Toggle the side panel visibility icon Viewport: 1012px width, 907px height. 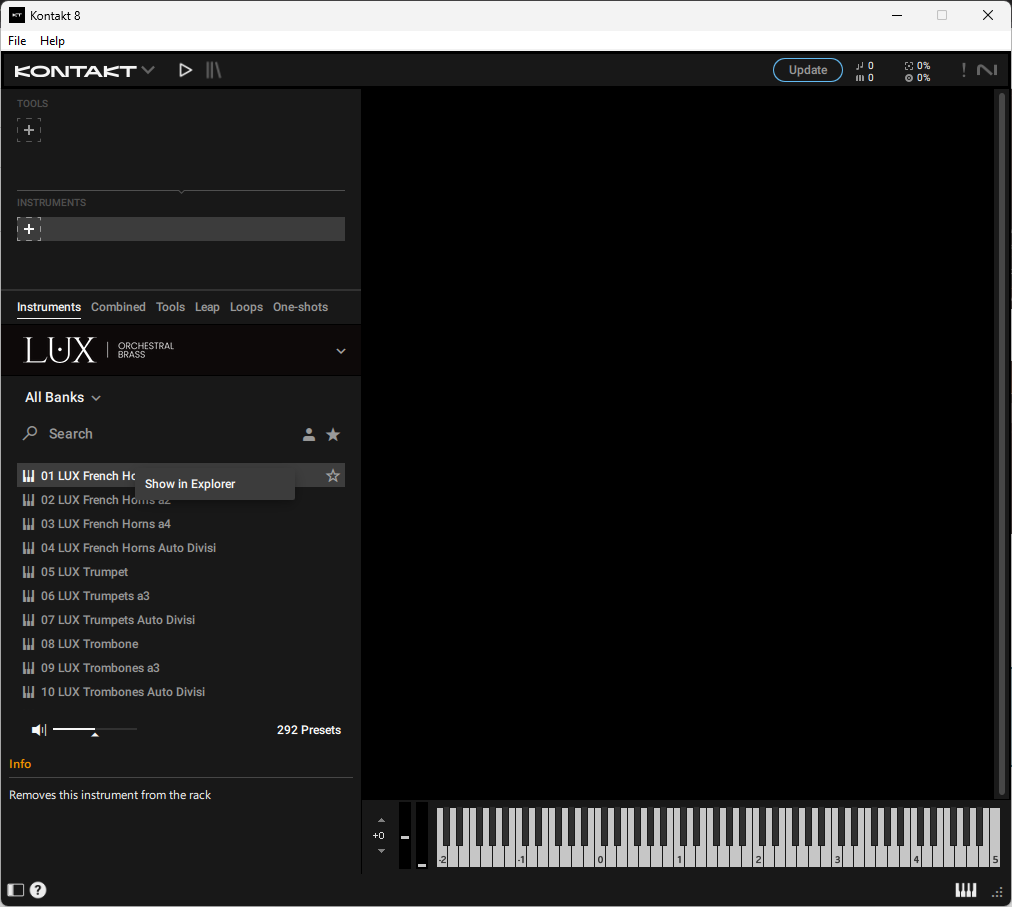click(x=15, y=890)
